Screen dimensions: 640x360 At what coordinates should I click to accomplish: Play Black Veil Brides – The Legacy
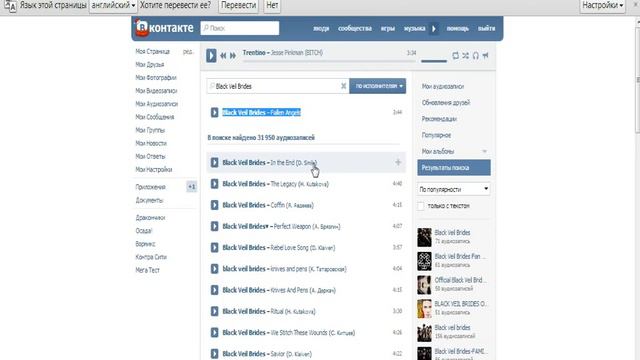[214, 184]
